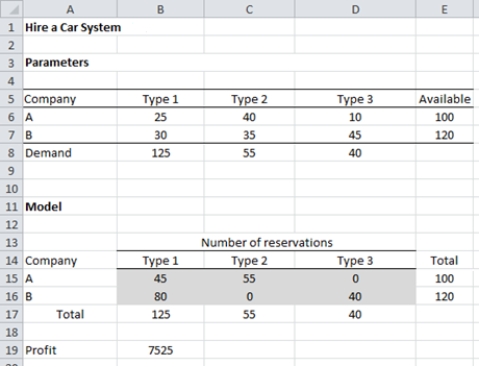479x367 pixels.
Task: Select shaded cell 55 in row 15
Action: click(x=249, y=278)
